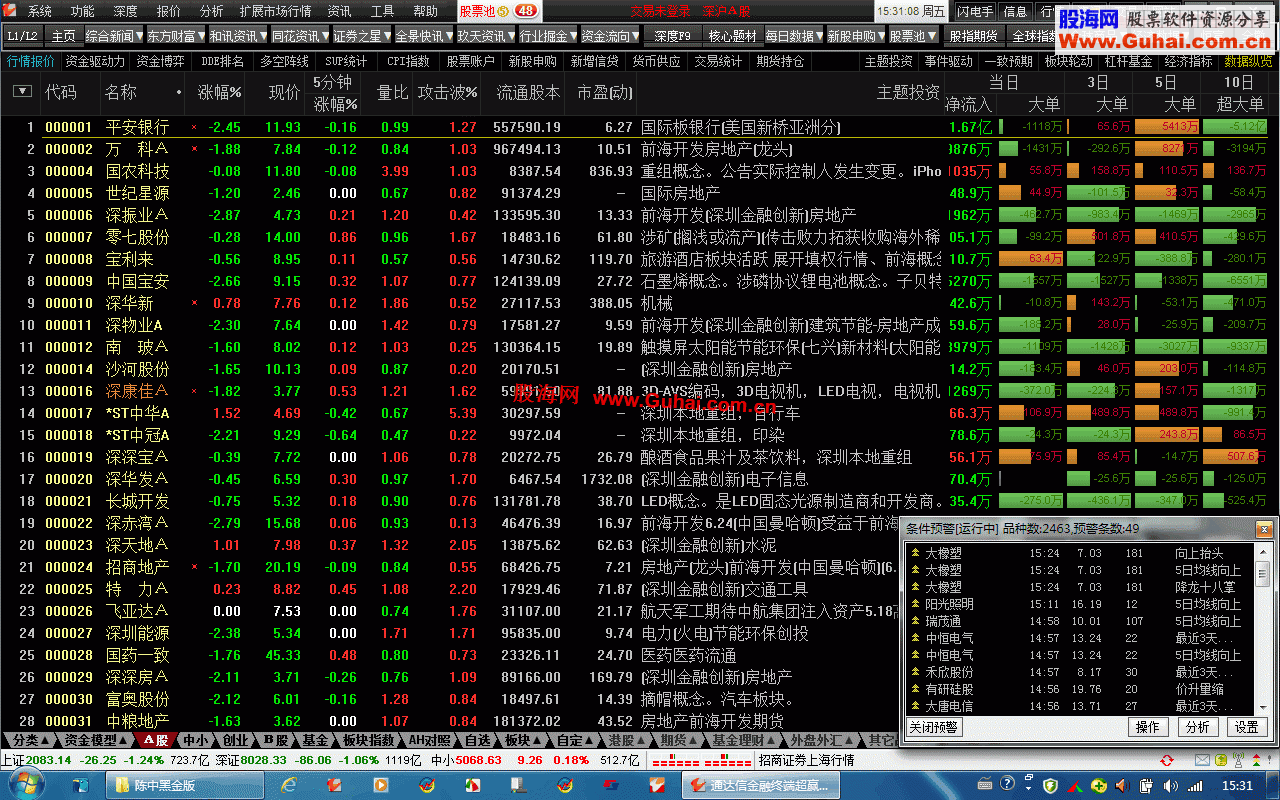Screen dimensions: 1280x800
Task: Open the 证券之星 dropdown
Action: coord(362,36)
